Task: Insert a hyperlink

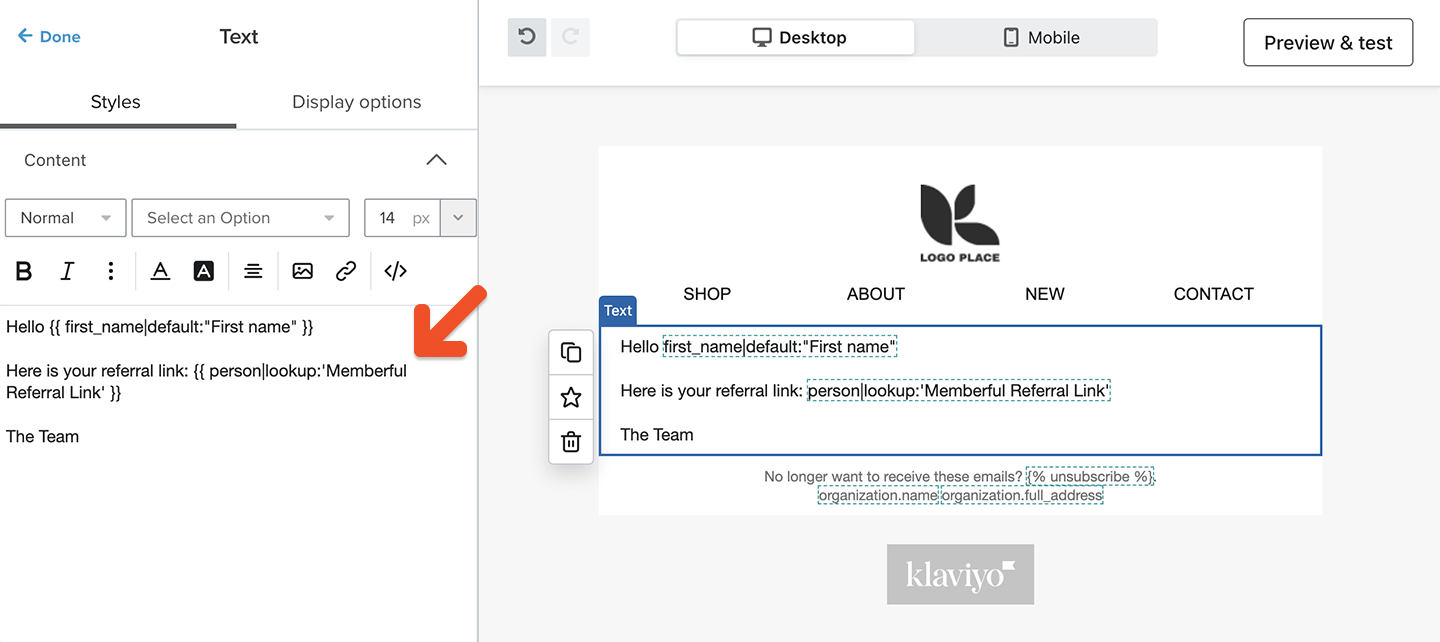Action: pyautogui.click(x=346, y=271)
